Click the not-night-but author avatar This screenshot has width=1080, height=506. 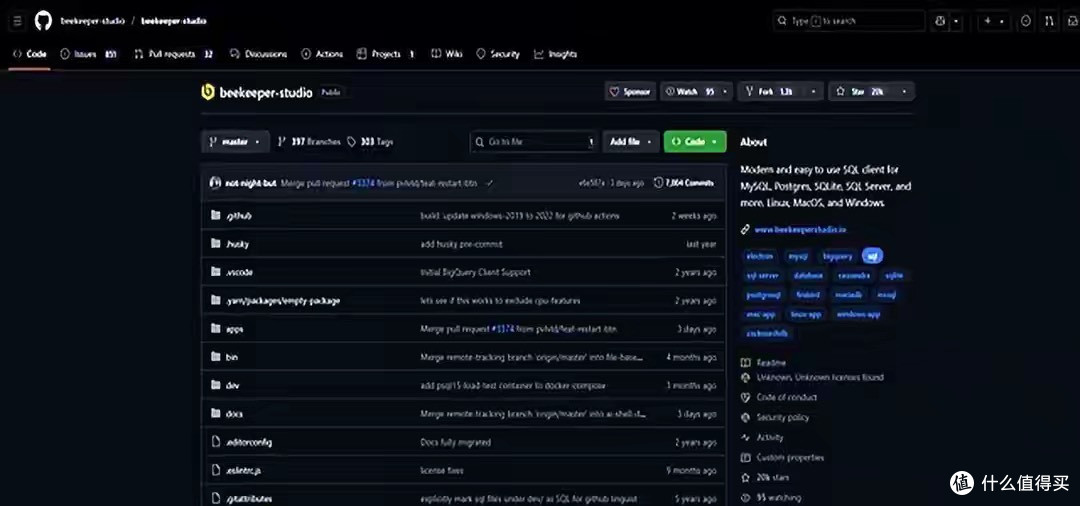[x=215, y=183]
